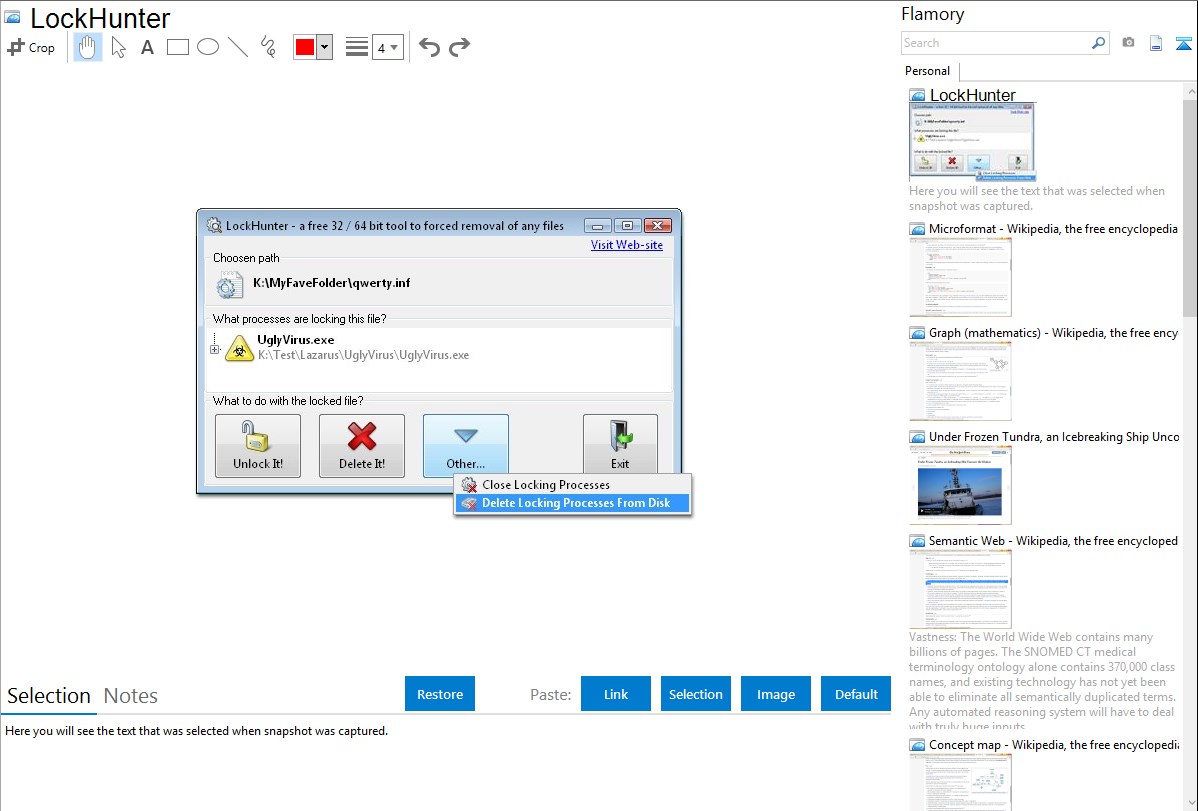Pick the ellipse shape tool
This screenshot has width=1198, height=811.
(208, 47)
